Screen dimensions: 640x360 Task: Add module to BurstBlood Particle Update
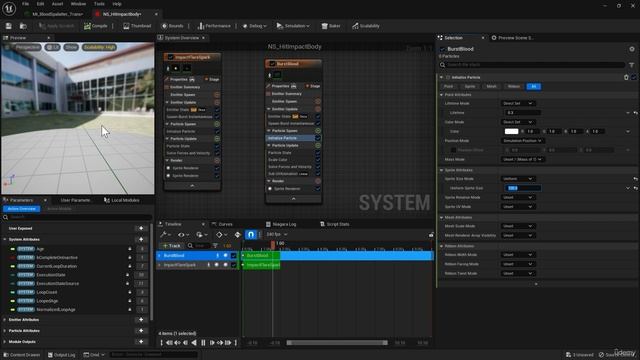click(318, 145)
